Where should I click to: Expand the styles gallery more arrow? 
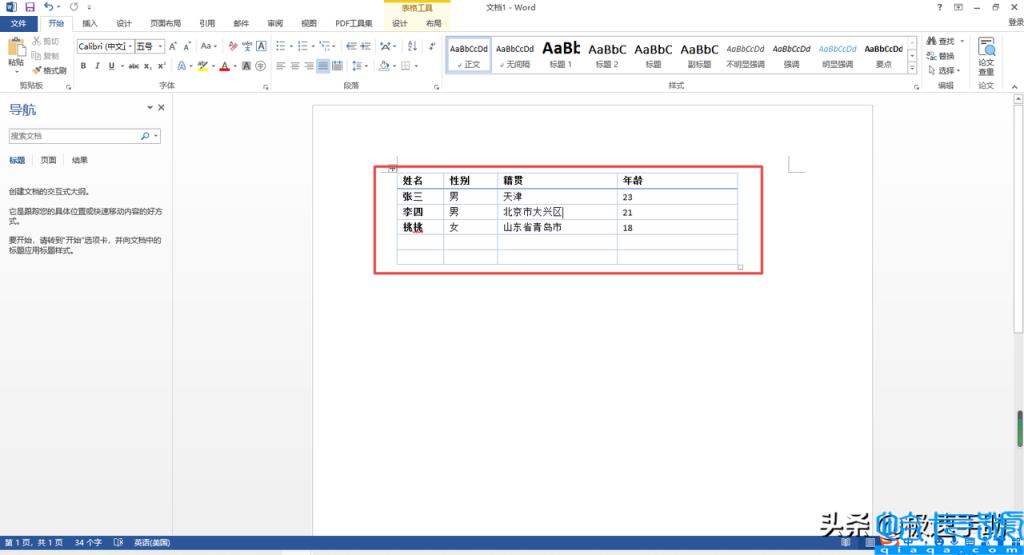tap(912, 68)
